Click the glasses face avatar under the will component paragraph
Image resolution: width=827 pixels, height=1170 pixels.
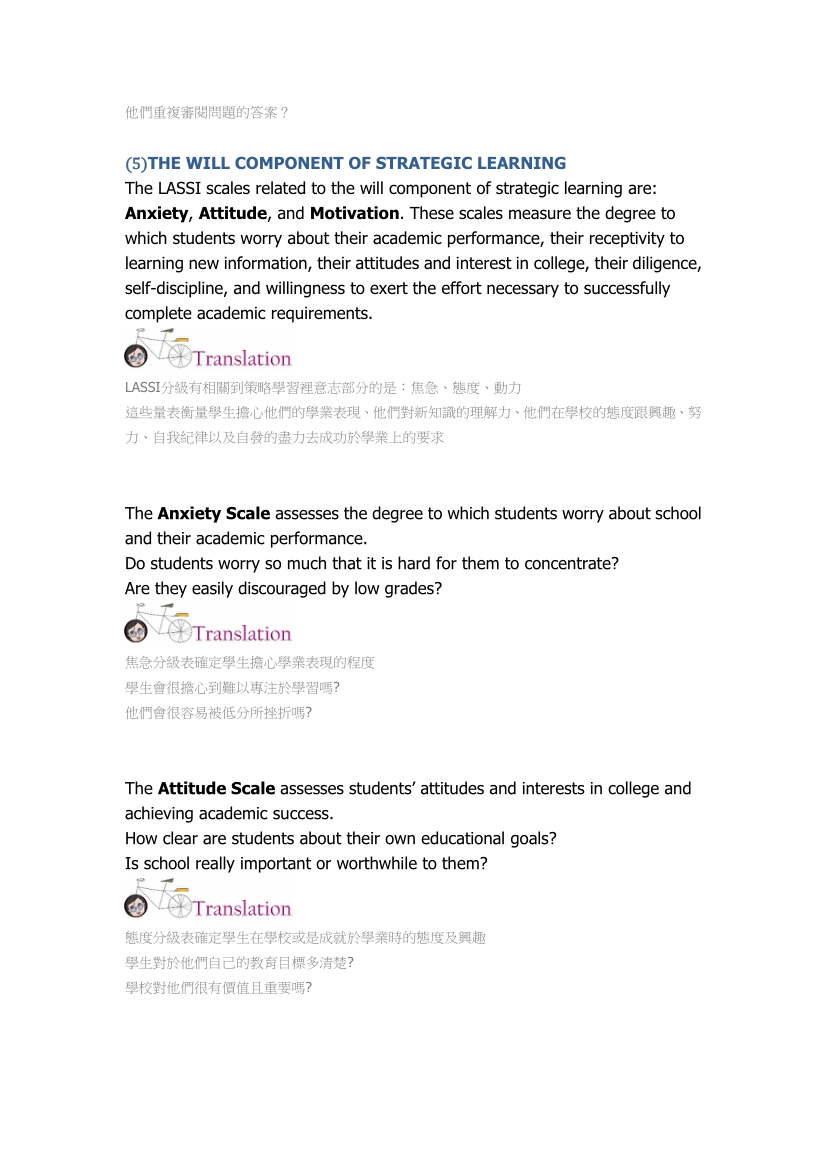pos(136,356)
